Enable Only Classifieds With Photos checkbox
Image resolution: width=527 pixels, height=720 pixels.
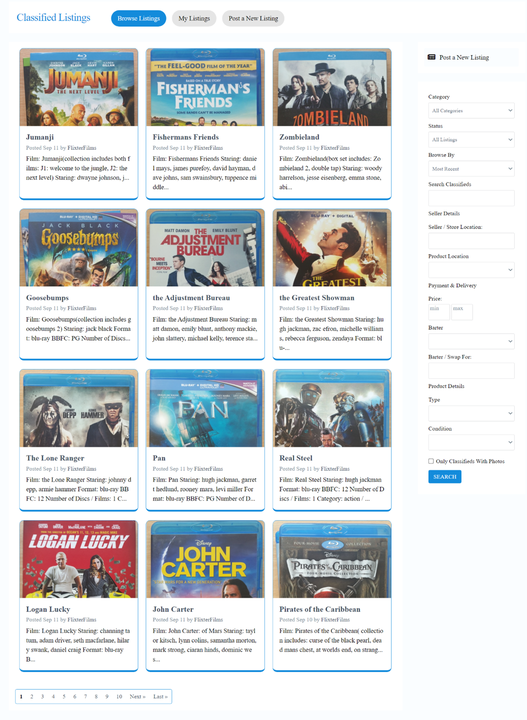point(431,461)
